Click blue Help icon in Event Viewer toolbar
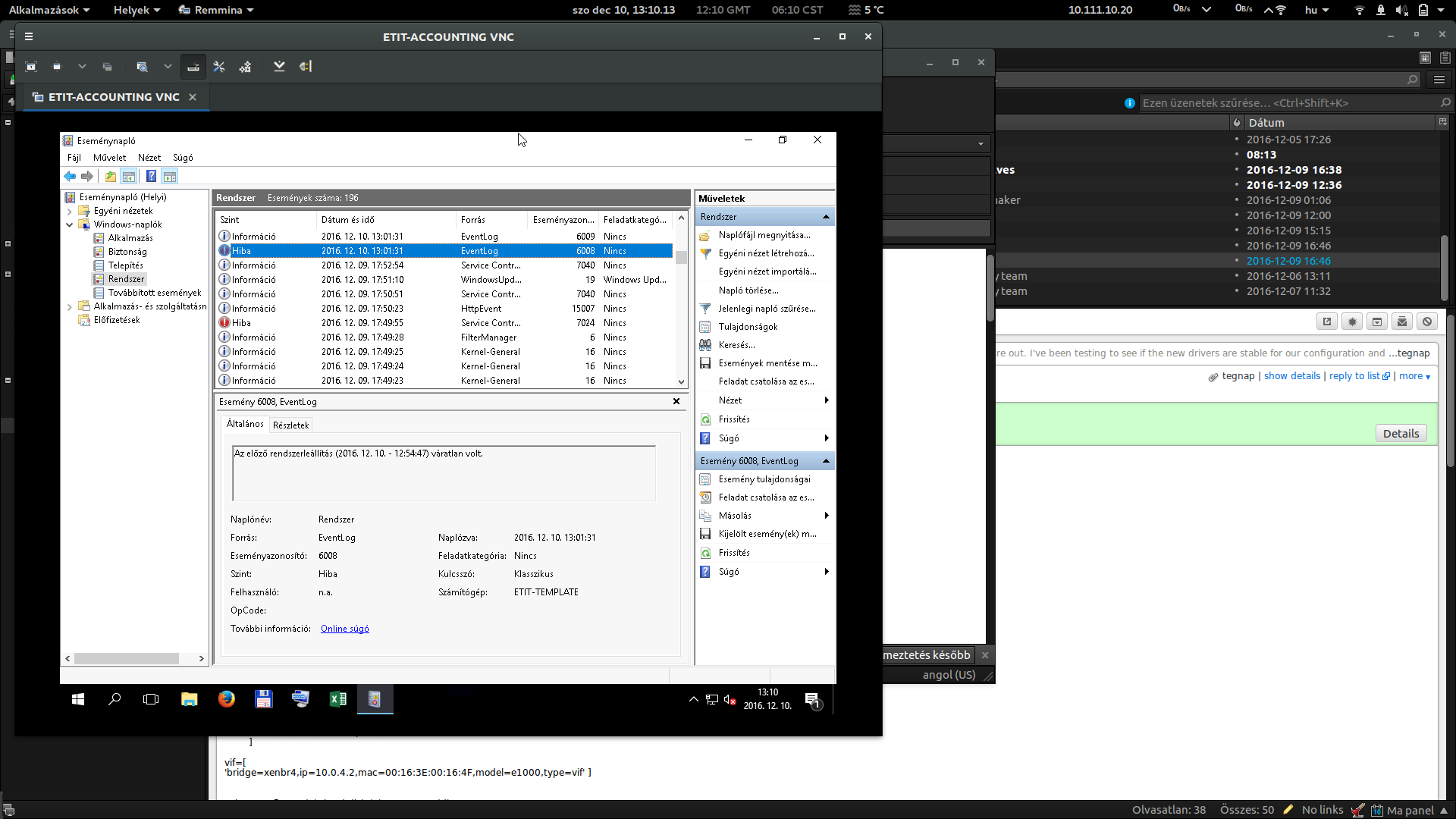1456x819 pixels. pyautogui.click(x=151, y=177)
